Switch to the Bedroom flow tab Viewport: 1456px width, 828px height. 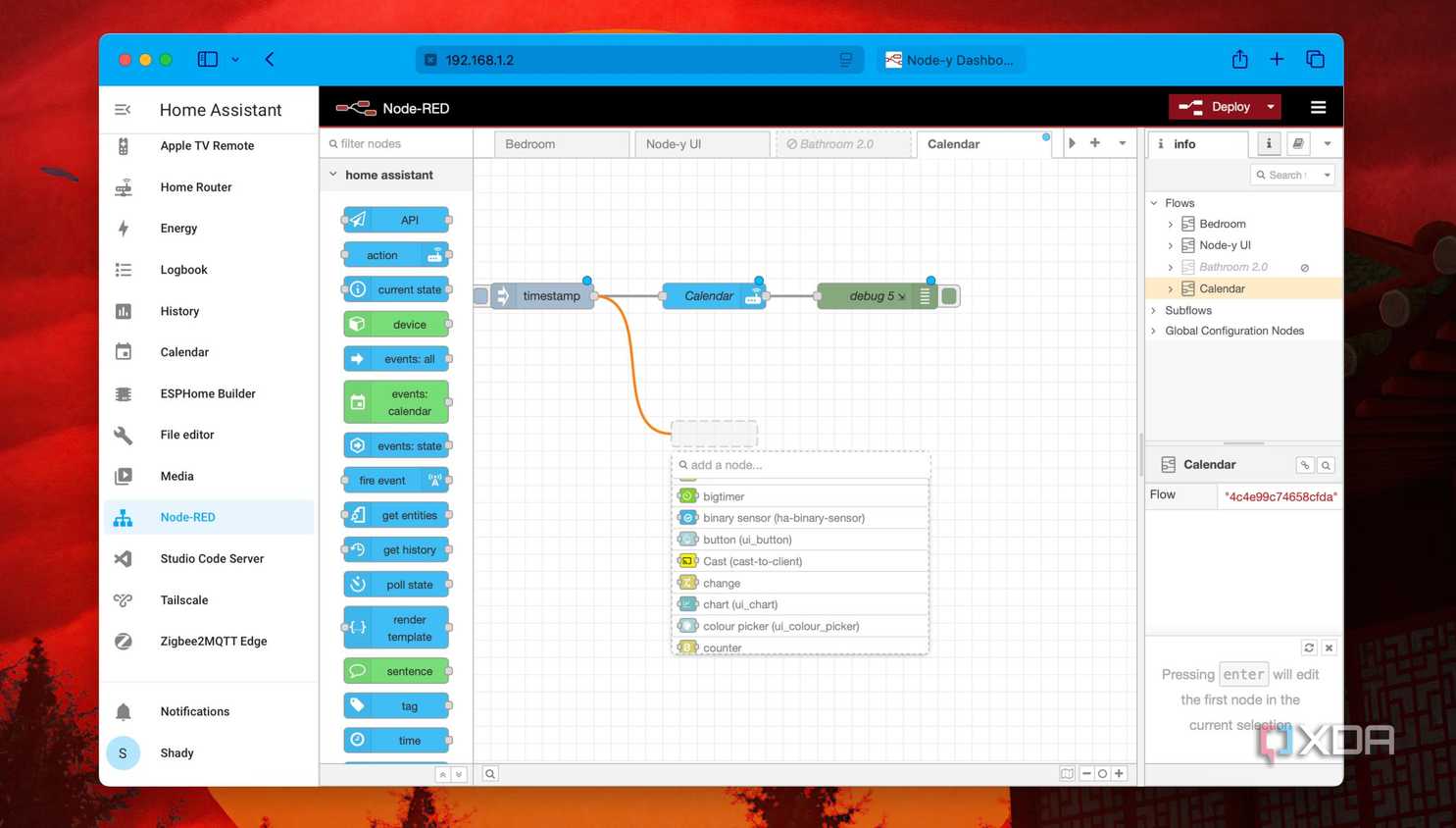[561, 144]
